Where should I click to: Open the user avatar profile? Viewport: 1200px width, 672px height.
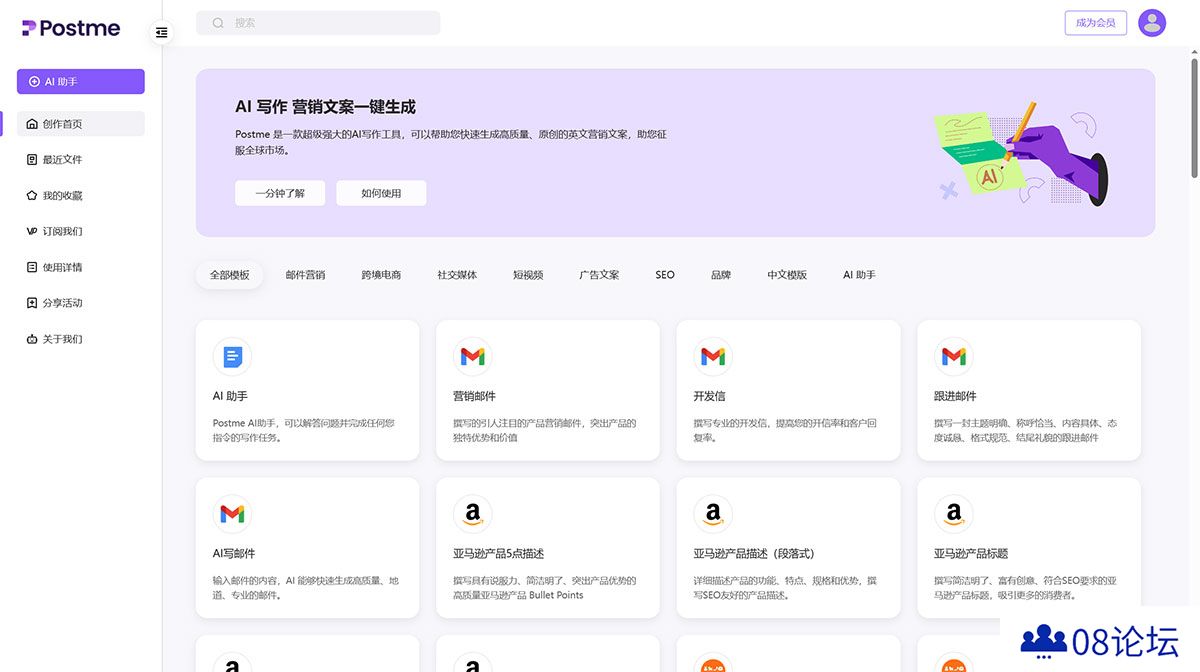tap(1152, 23)
